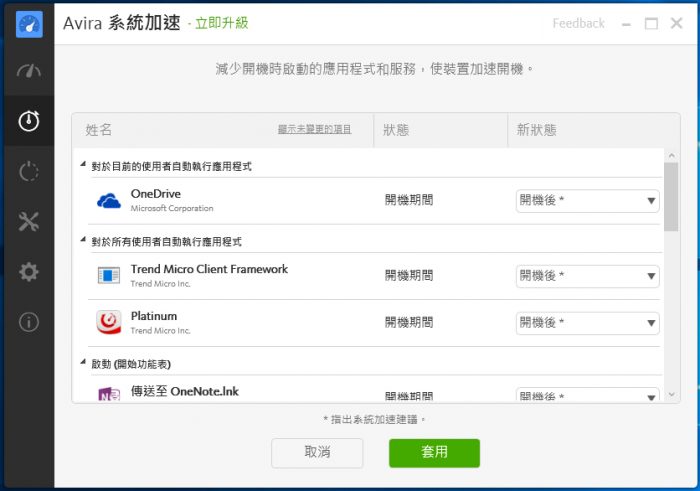
Task: Select the OneDrive row name
Action: click(156, 194)
